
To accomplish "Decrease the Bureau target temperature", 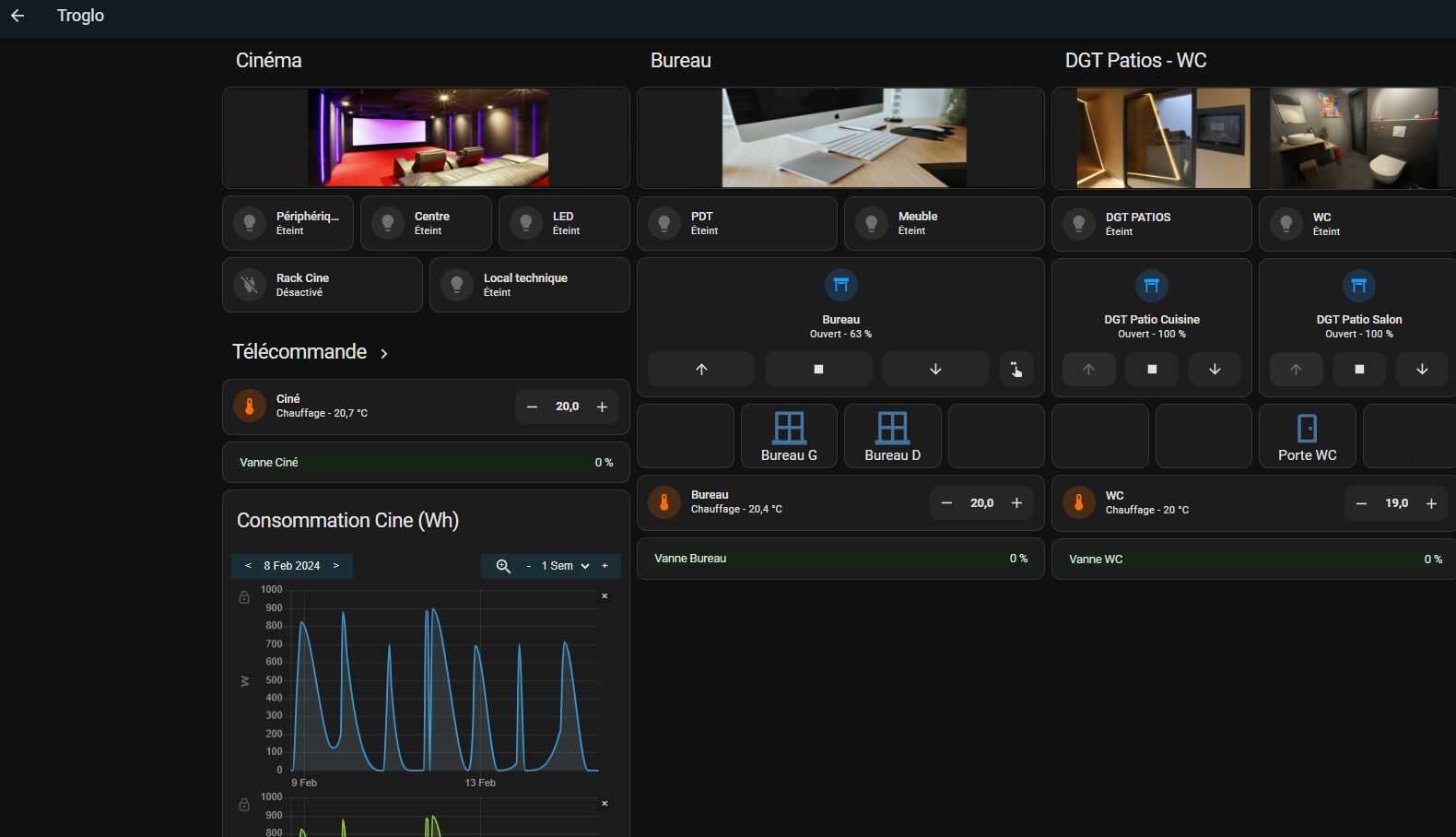I will pyautogui.click(x=946, y=503).
